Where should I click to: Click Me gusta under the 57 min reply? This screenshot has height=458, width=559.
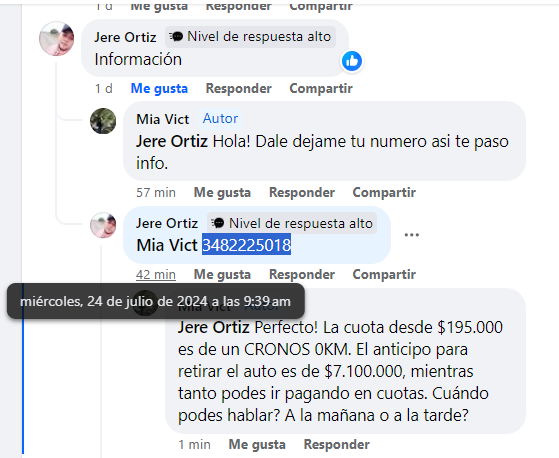point(222,192)
